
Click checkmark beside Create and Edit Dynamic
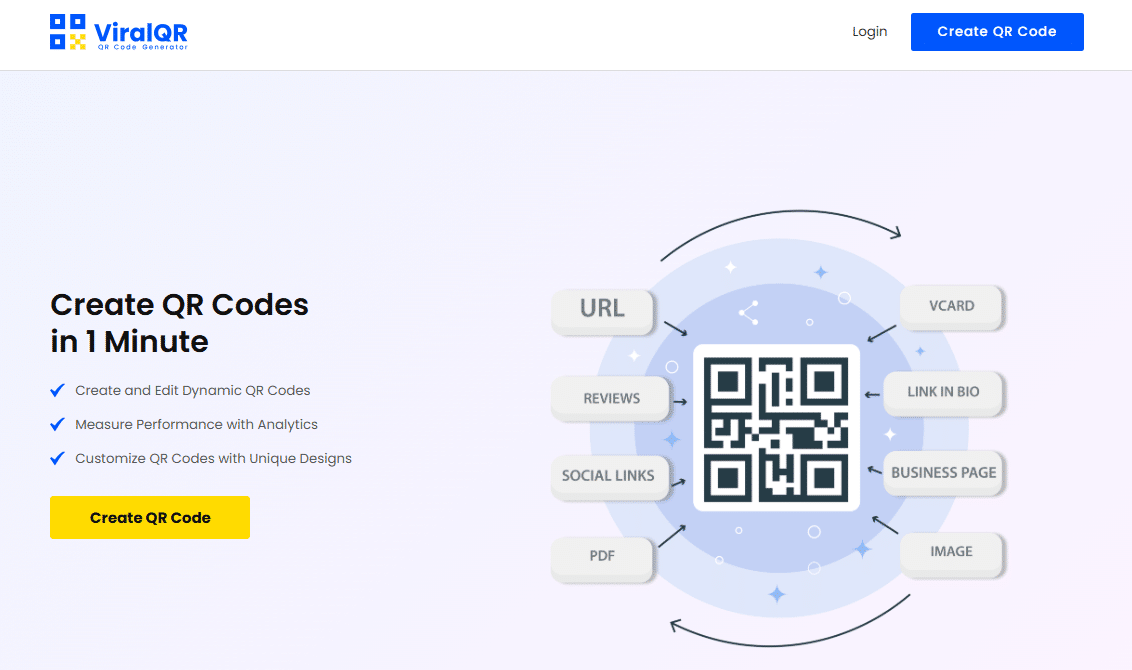point(58,390)
